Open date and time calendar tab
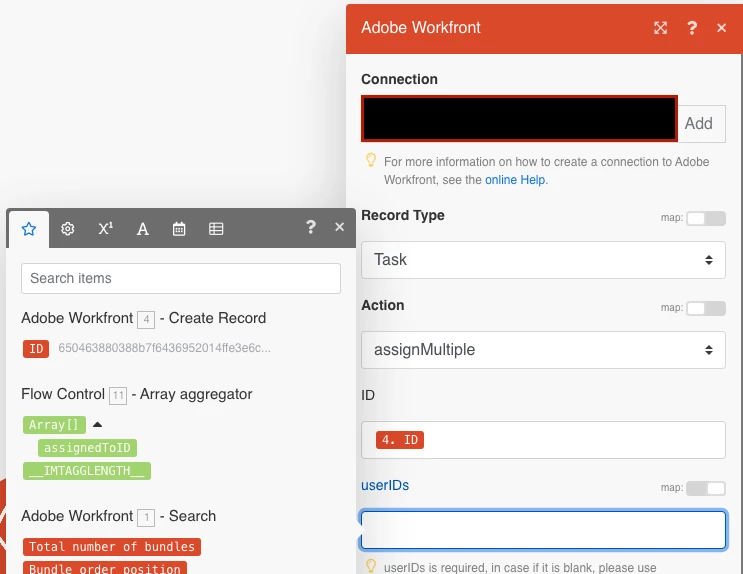This screenshot has width=743, height=574. coord(179,229)
